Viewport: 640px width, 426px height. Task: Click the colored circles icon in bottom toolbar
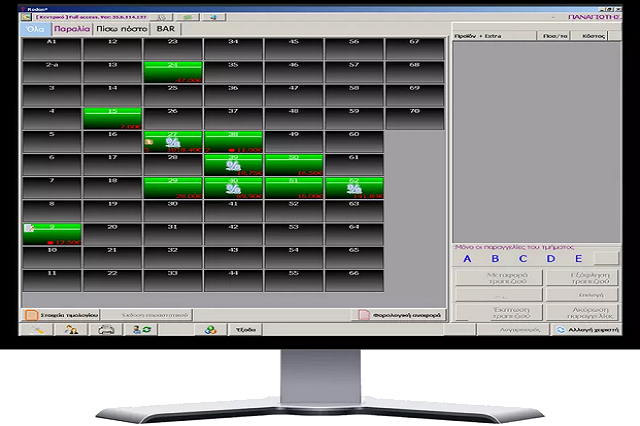click(x=210, y=329)
